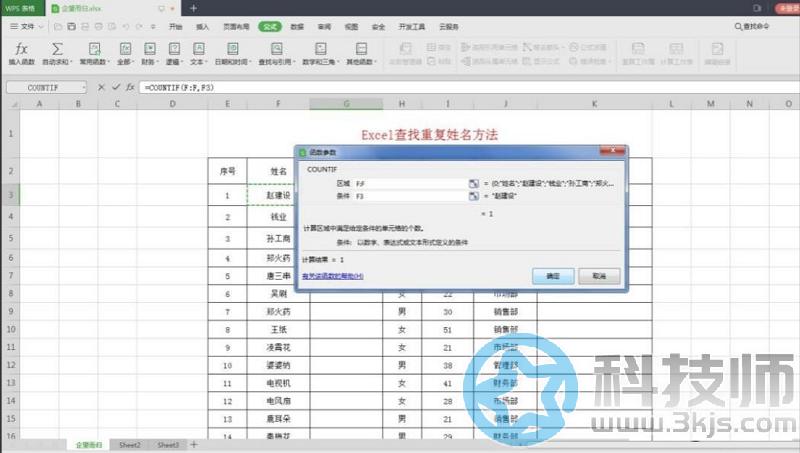
Task: Select the 公式 Formulas ribbon tab
Action: [270, 27]
